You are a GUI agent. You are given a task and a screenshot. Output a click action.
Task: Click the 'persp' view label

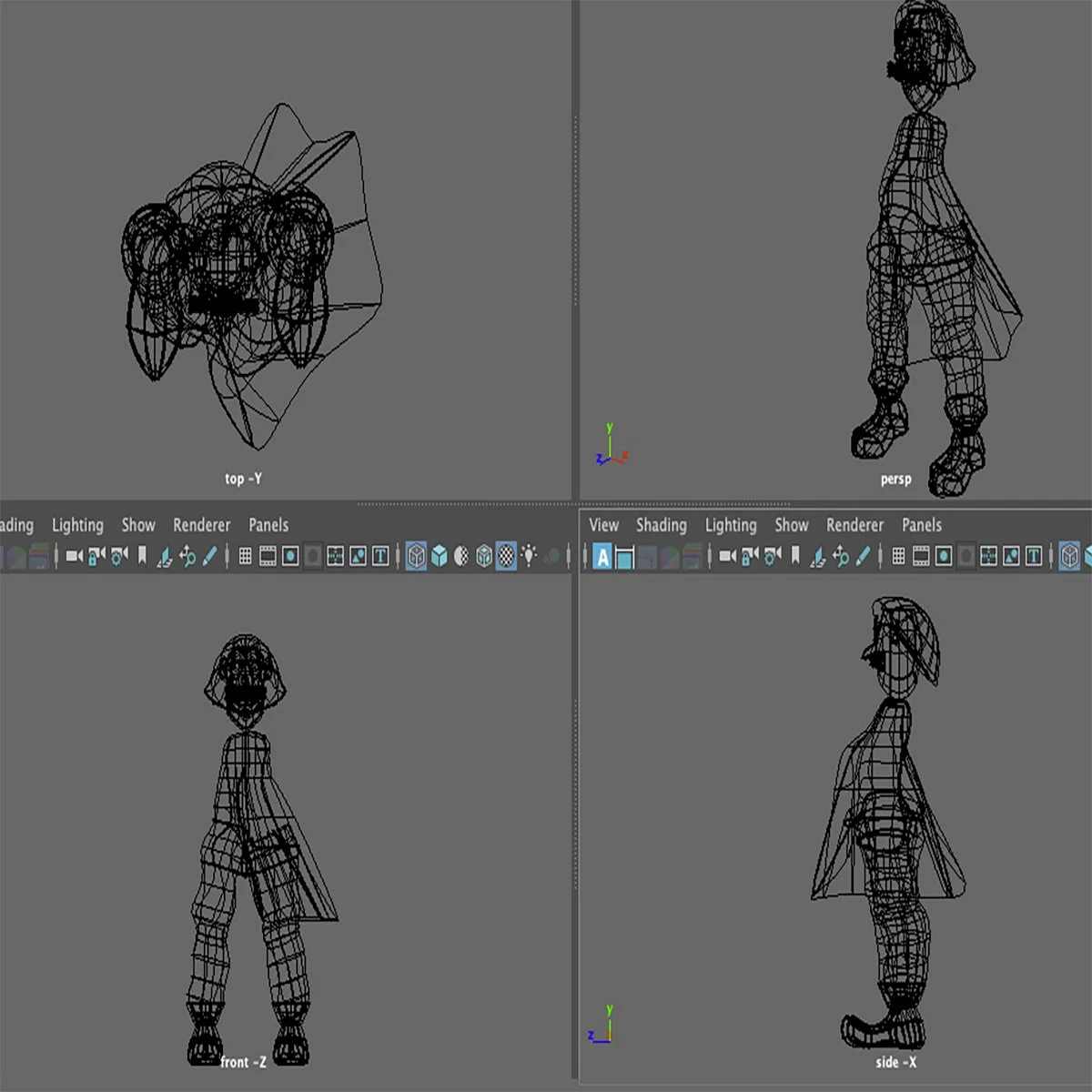(x=895, y=480)
